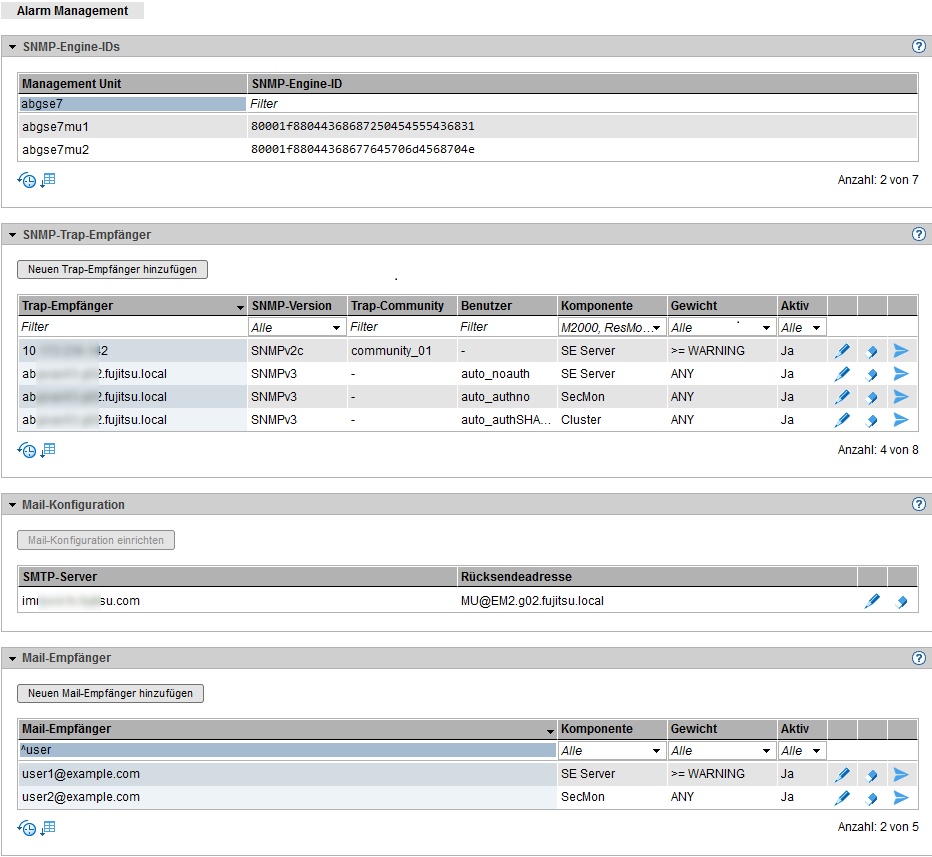
Task: Click 'Neuen Mail-Empfänger hinzufügen' button
Action: click(x=110, y=693)
